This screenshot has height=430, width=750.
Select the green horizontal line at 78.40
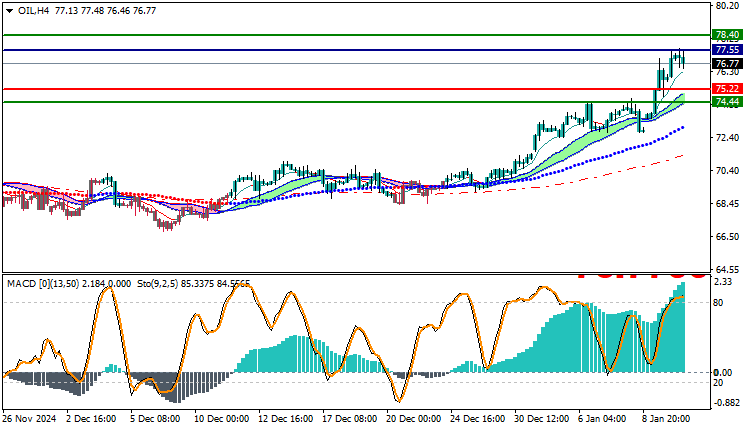pos(356,35)
